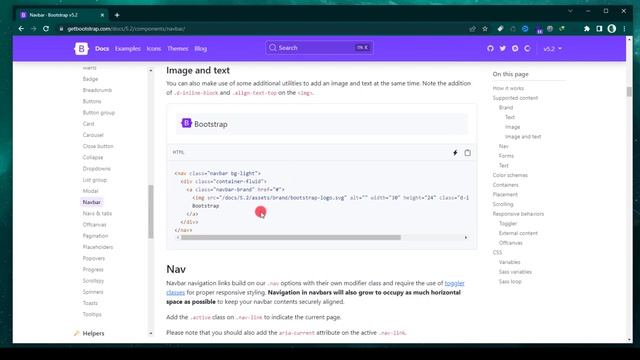Open Progress in the sidebar

[93, 269]
